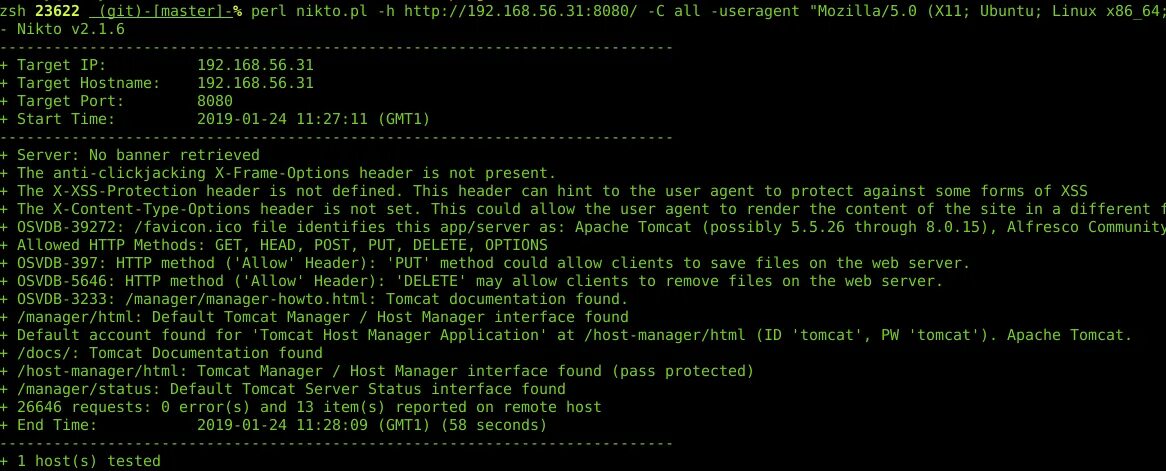
Task: Click the /favicon.ico path text
Action: tap(176, 227)
